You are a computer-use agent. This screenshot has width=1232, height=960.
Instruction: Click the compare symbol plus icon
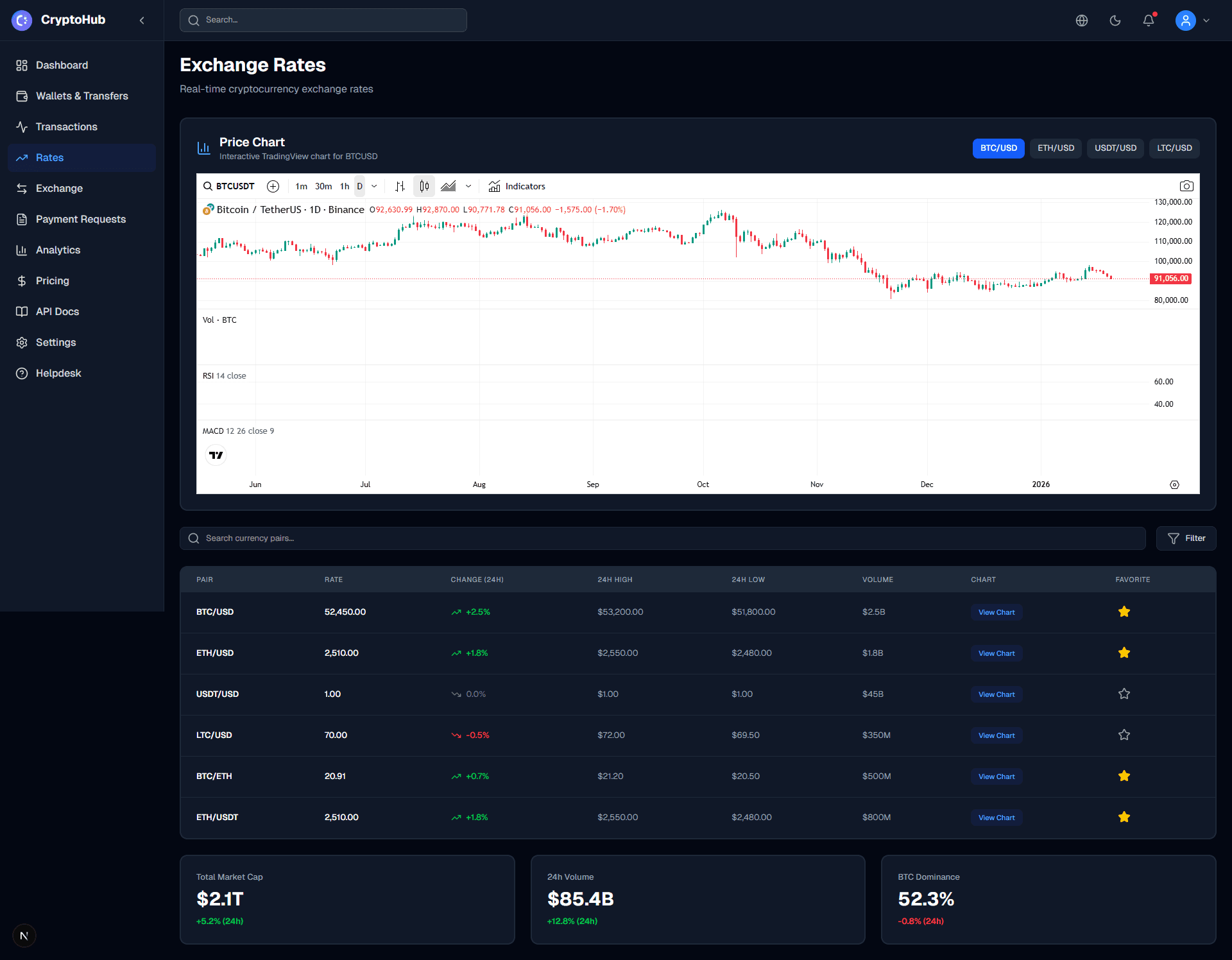pos(273,186)
